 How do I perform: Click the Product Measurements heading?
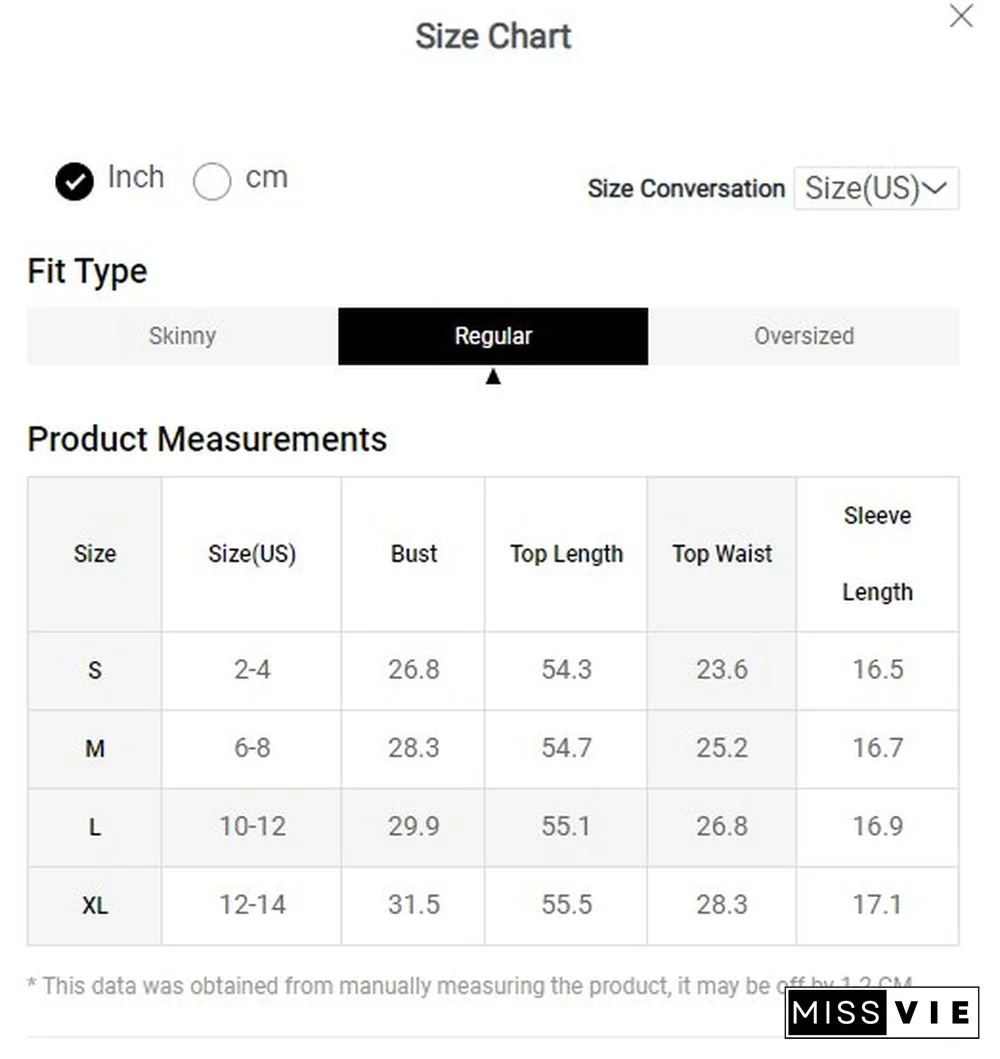(207, 439)
